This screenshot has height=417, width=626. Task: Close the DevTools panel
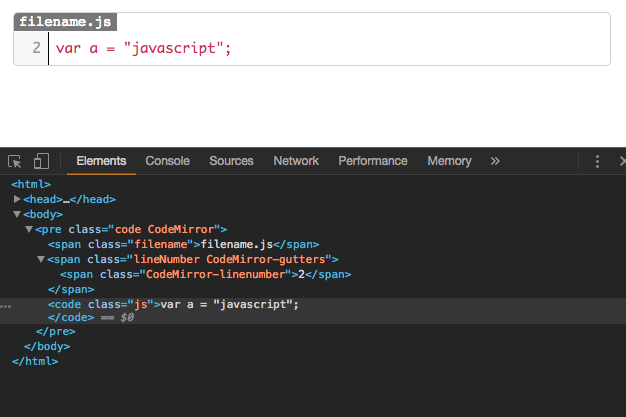622,161
